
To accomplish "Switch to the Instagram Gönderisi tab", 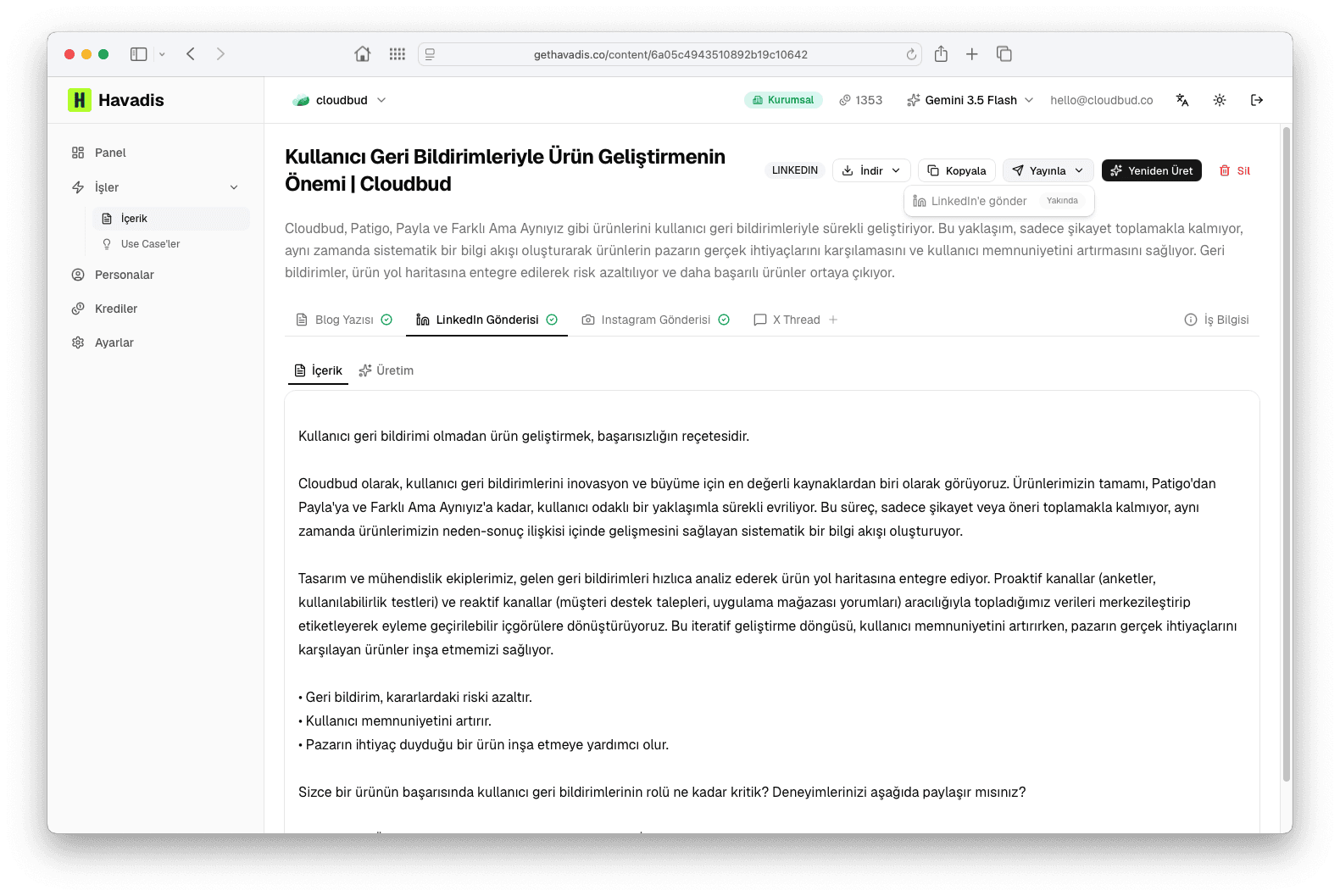I will [655, 320].
